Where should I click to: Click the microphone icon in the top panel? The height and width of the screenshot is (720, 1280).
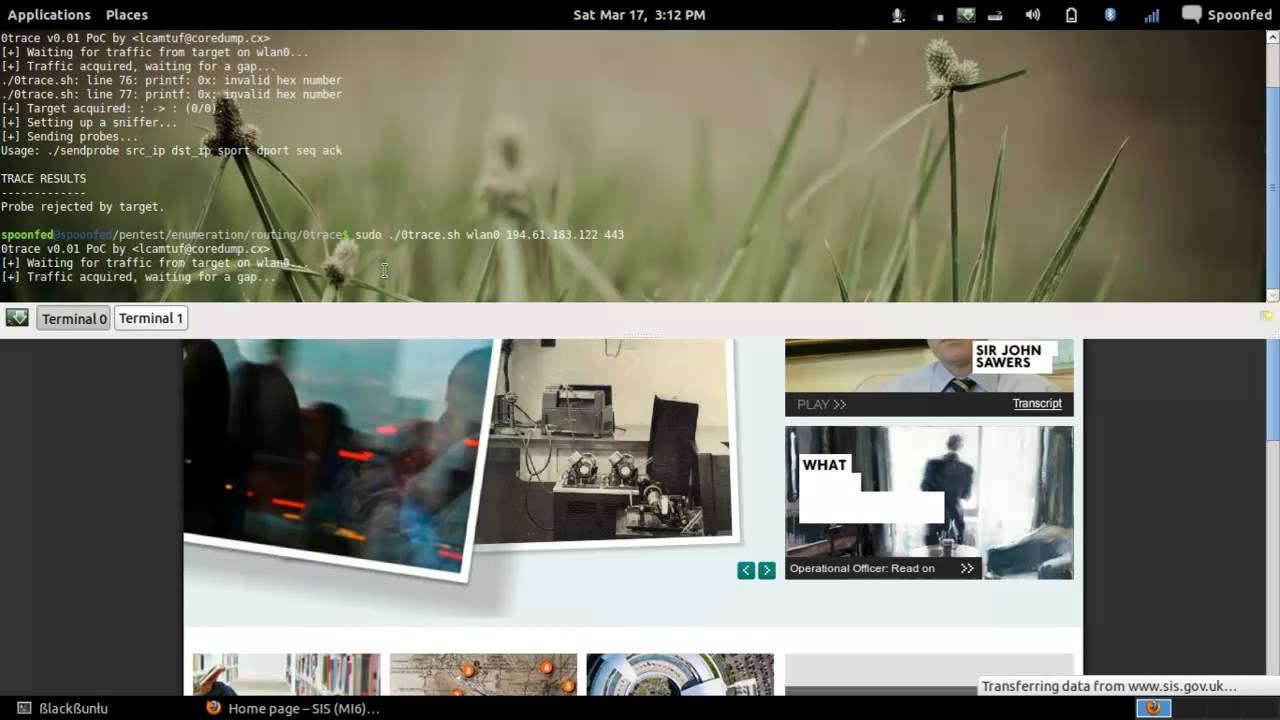(x=898, y=15)
